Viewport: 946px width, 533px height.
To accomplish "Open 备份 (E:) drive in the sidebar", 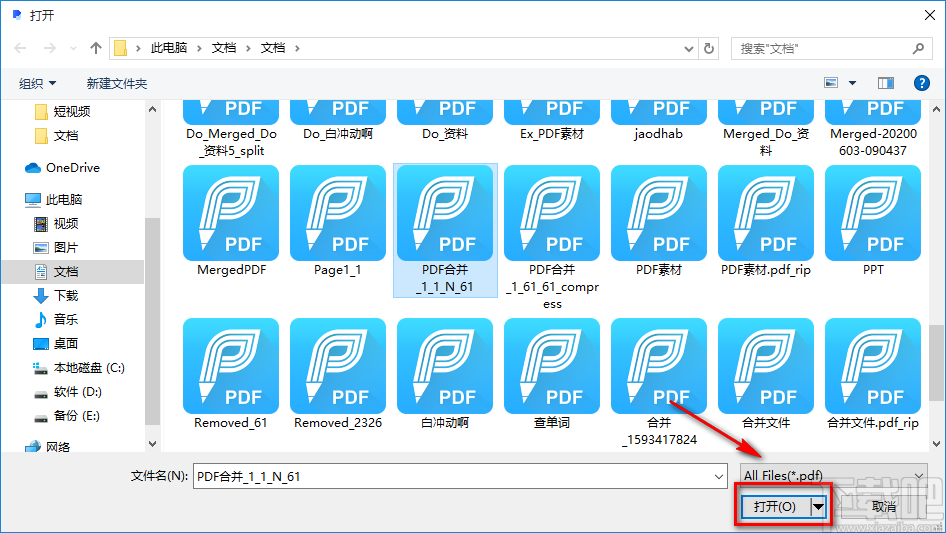I will click(x=66, y=416).
